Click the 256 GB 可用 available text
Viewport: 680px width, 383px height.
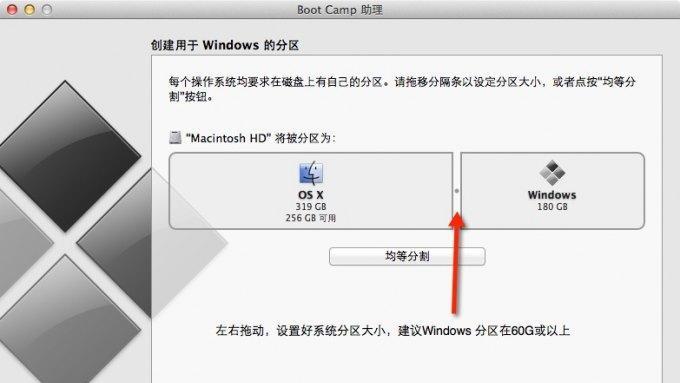[311, 218]
